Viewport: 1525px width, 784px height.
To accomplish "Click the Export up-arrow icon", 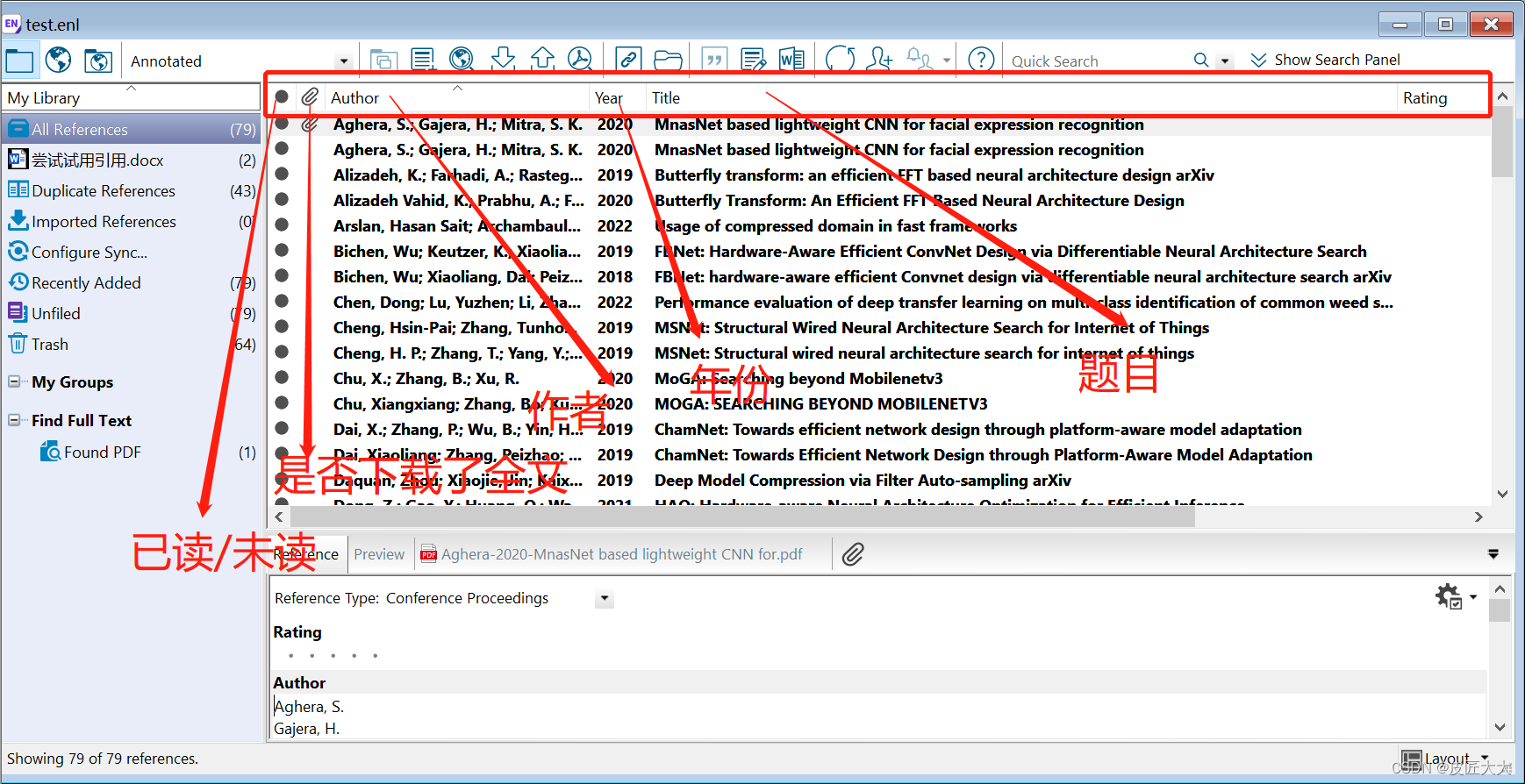I will click(x=542, y=60).
